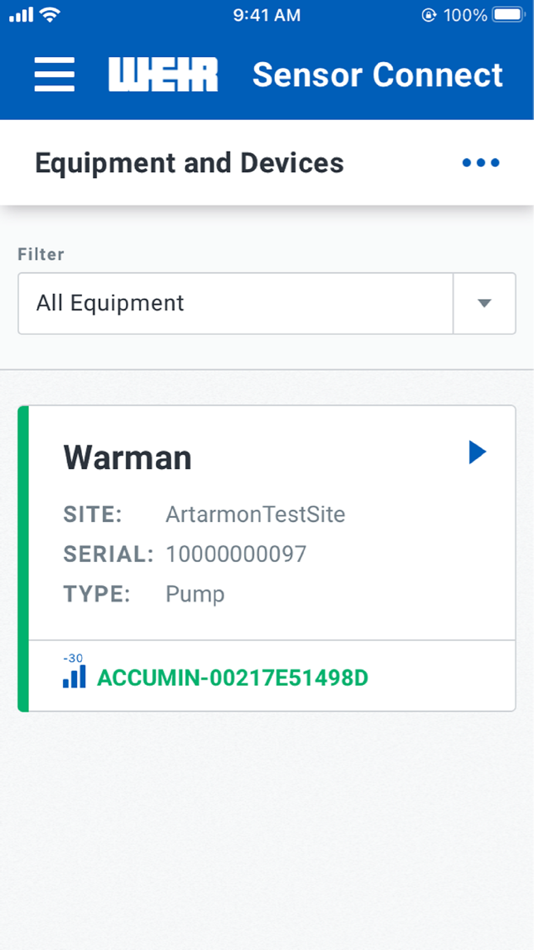The image size is (534, 950).
Task: Click signal strength bars icon
Action: (x=74, y=676)
